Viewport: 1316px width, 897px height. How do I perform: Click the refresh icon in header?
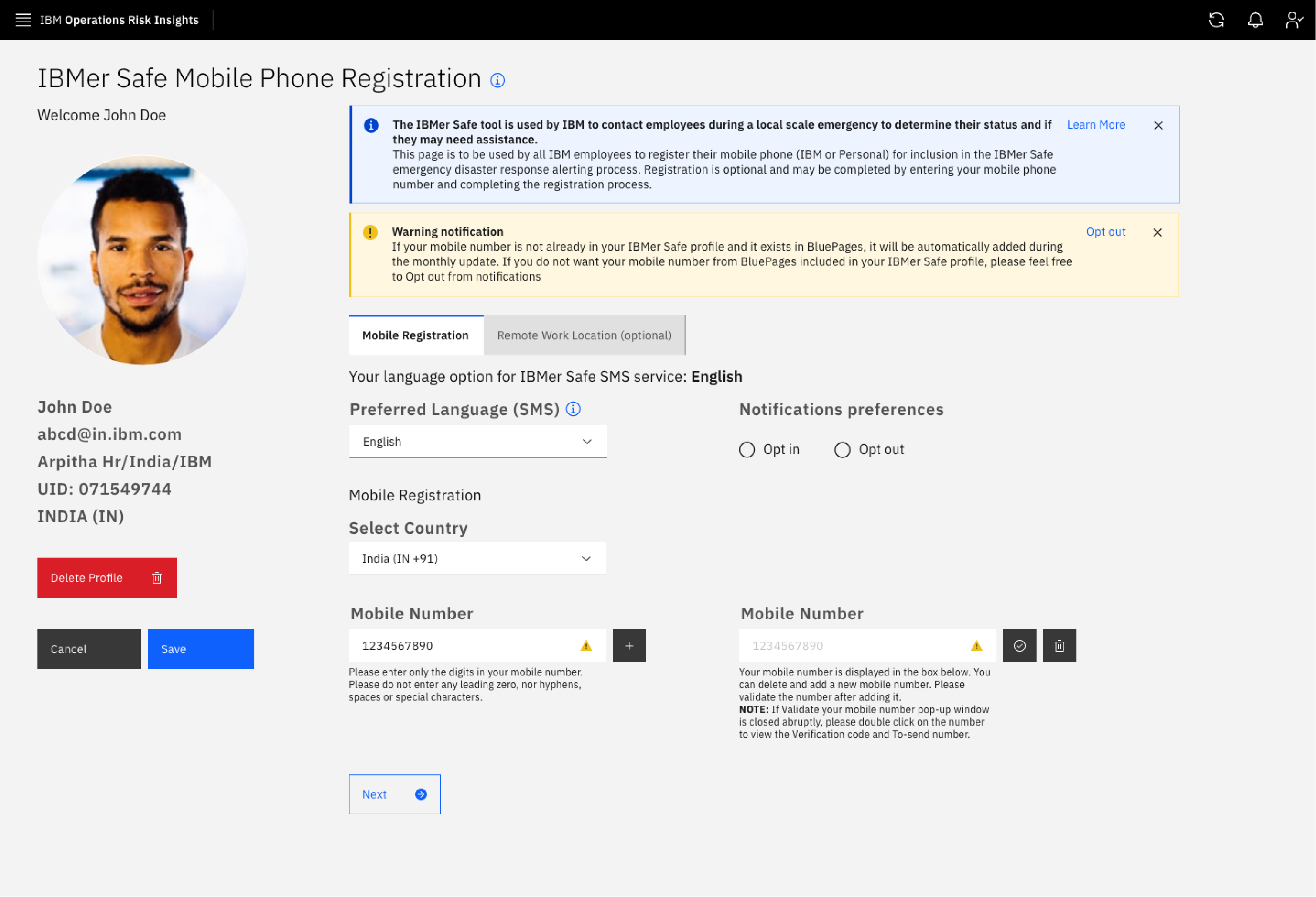[x=1216, y=20]
